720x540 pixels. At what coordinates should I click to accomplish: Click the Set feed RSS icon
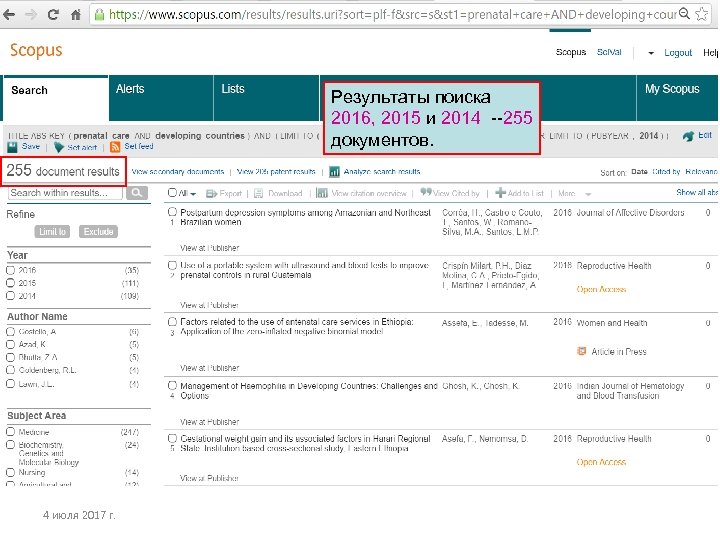[x=115, y=146]
